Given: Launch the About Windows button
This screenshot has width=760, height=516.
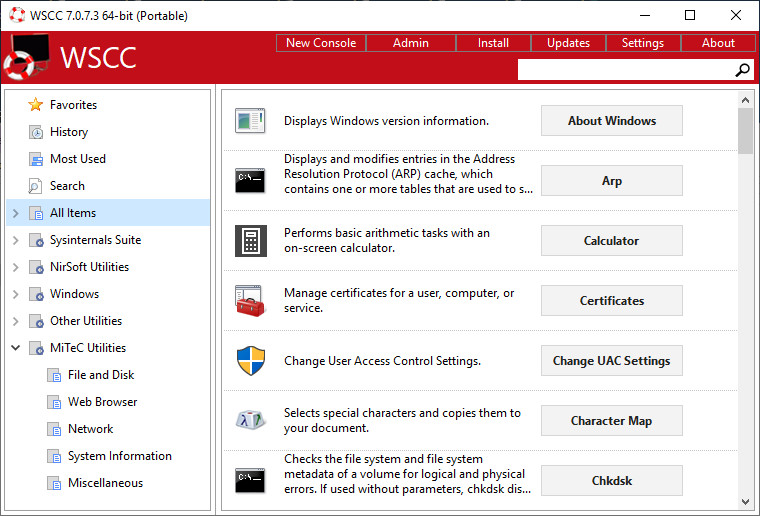Looking at the screenshot, I should tap(611, 121).
